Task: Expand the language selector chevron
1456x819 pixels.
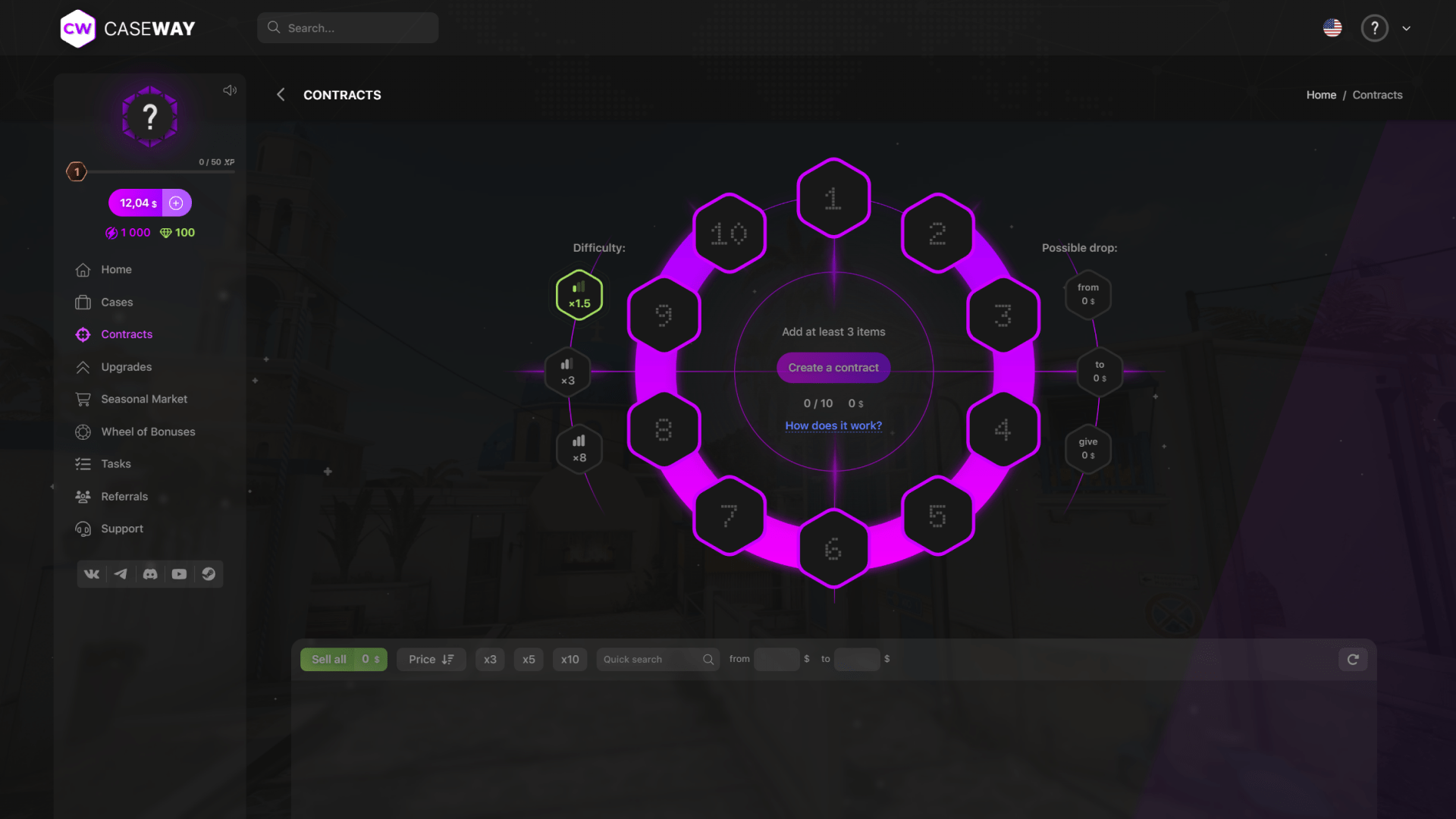Action: pos(1407,28)
